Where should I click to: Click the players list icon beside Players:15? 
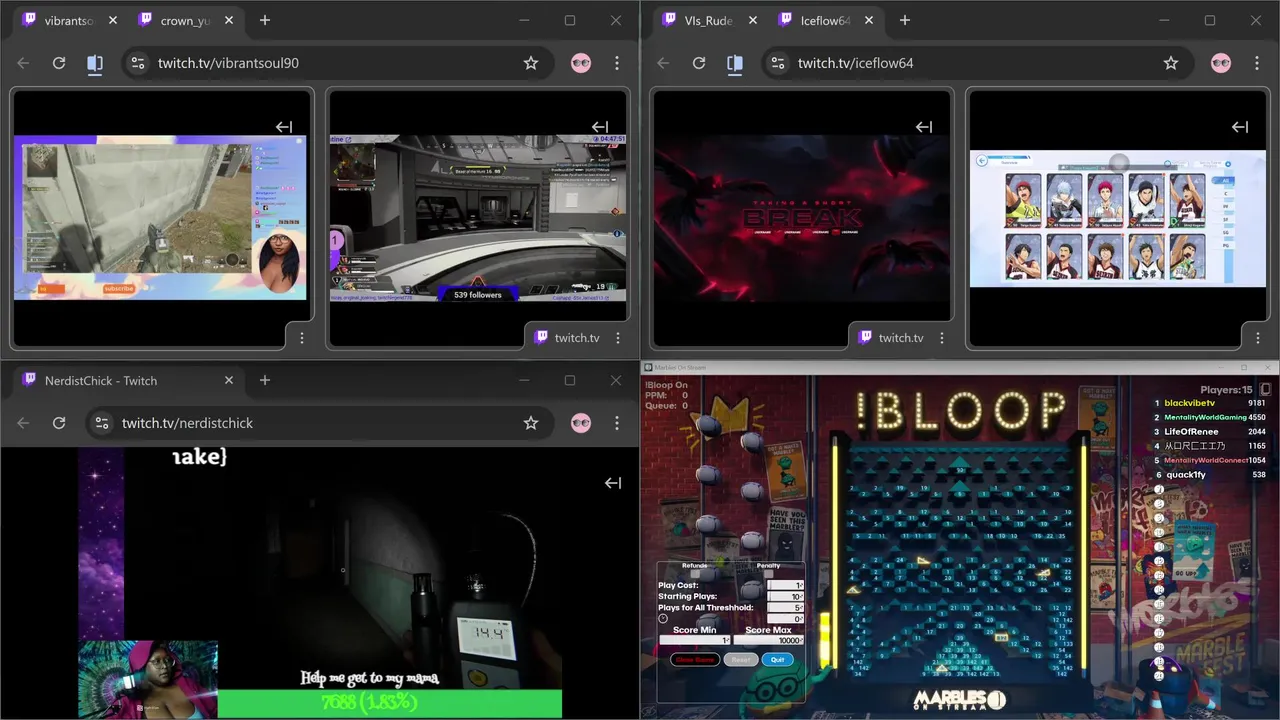point(1265,389)
